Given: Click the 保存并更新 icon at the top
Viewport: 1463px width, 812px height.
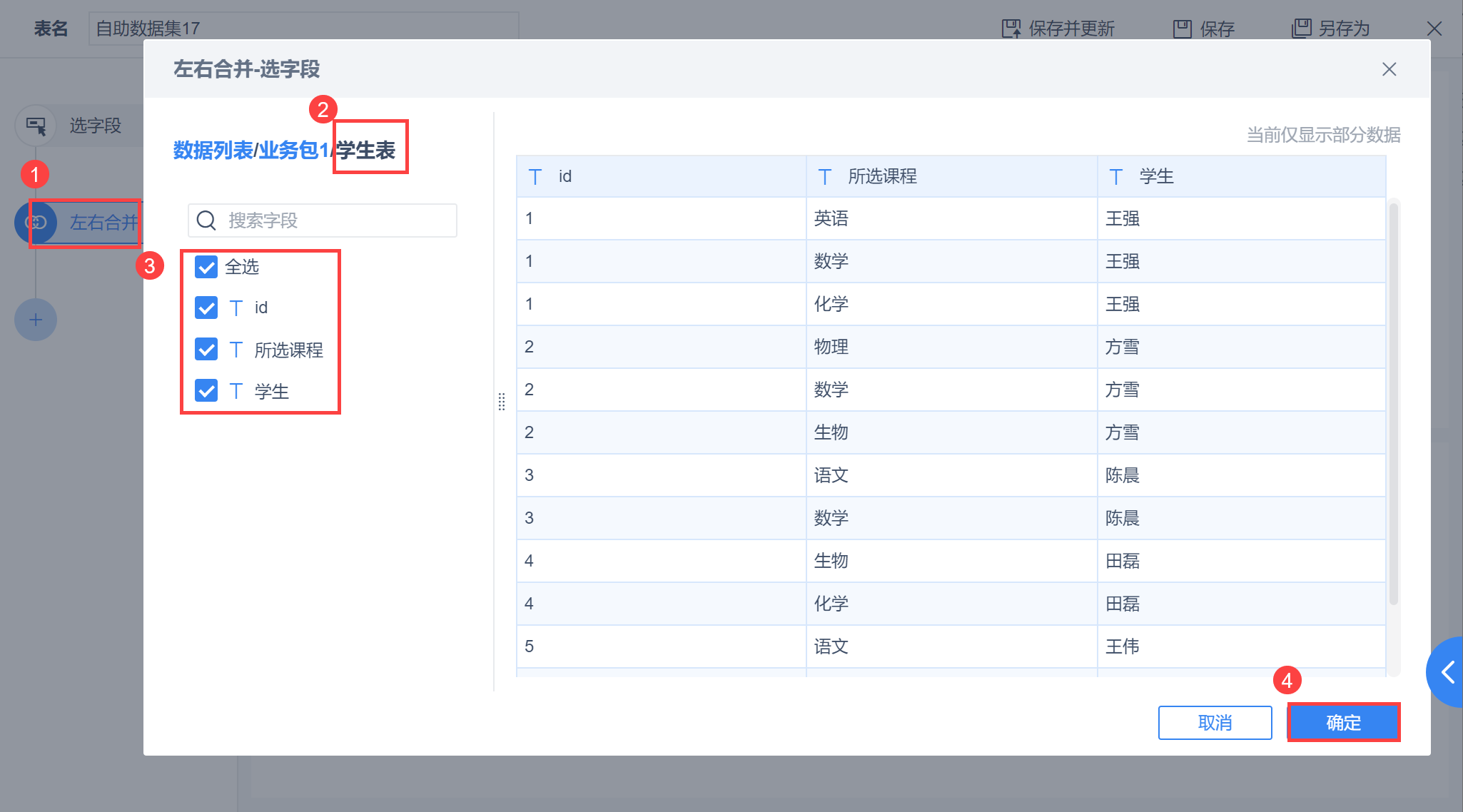Looking at the screenshot, I should coord(1012,28).
